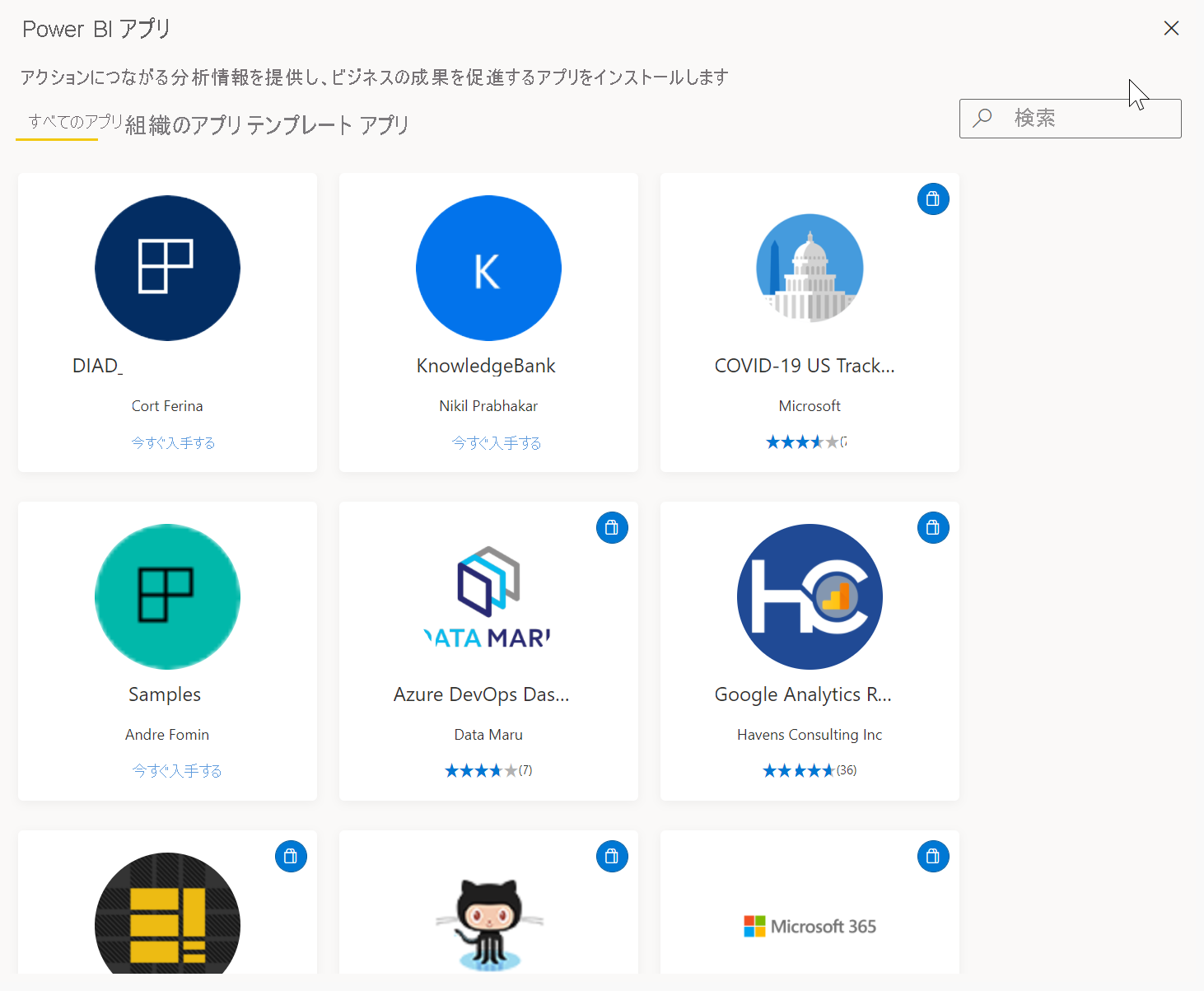Click the GitHub Octocat app logo
1204x991 pixels.
click(x=489, y=923)
